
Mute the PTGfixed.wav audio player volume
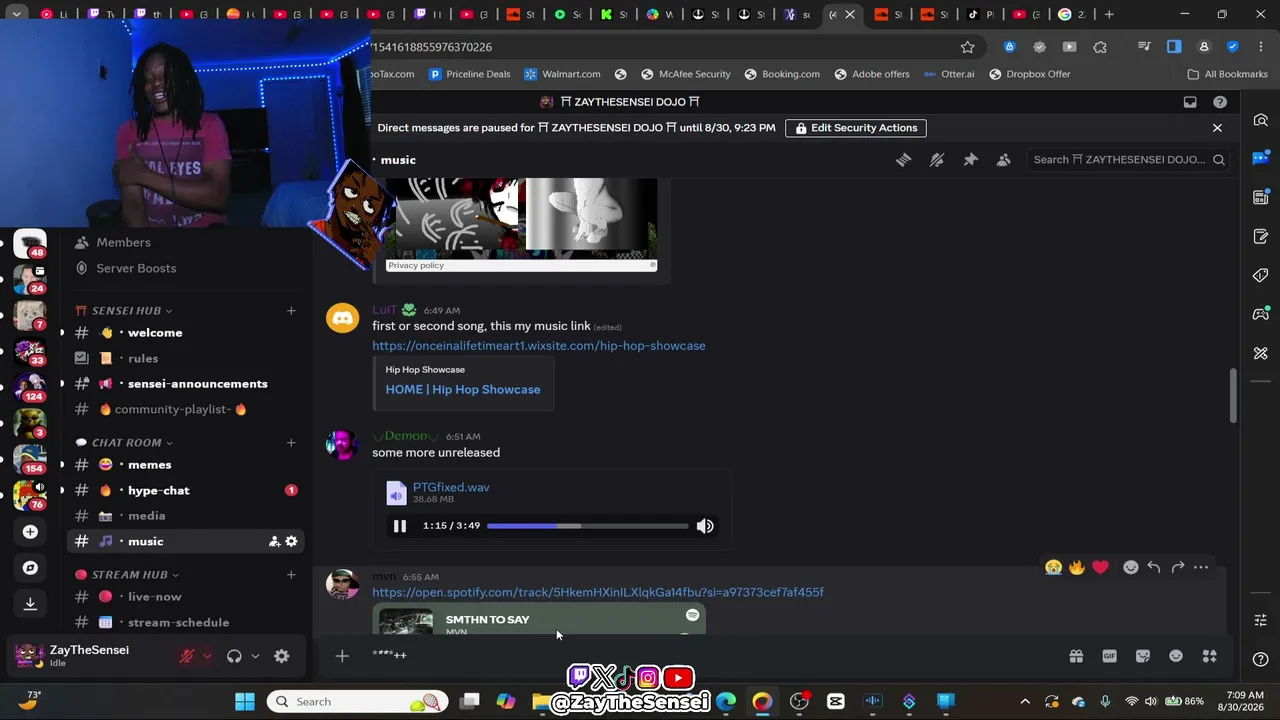705,526
